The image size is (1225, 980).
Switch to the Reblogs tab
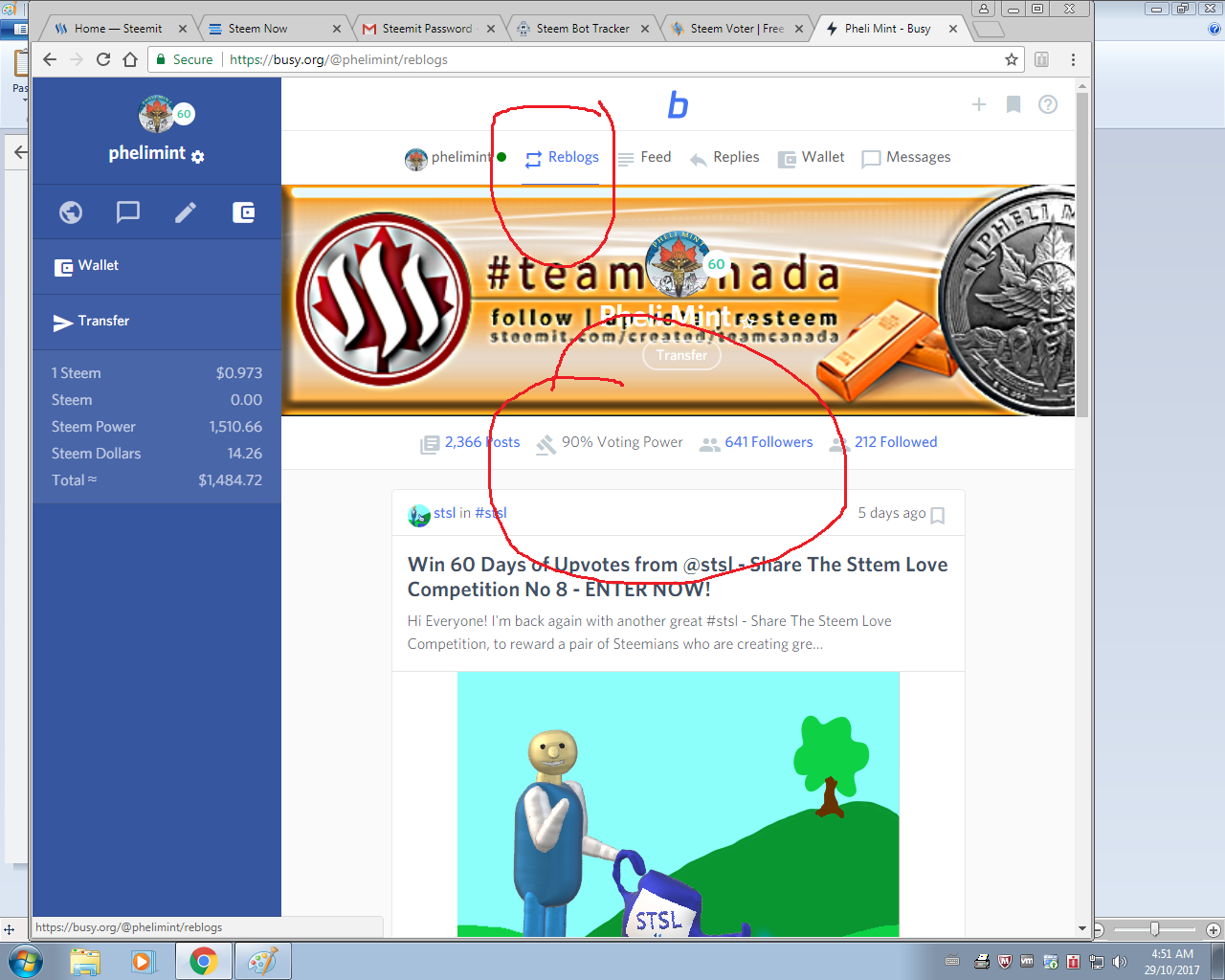click(562, 158)
